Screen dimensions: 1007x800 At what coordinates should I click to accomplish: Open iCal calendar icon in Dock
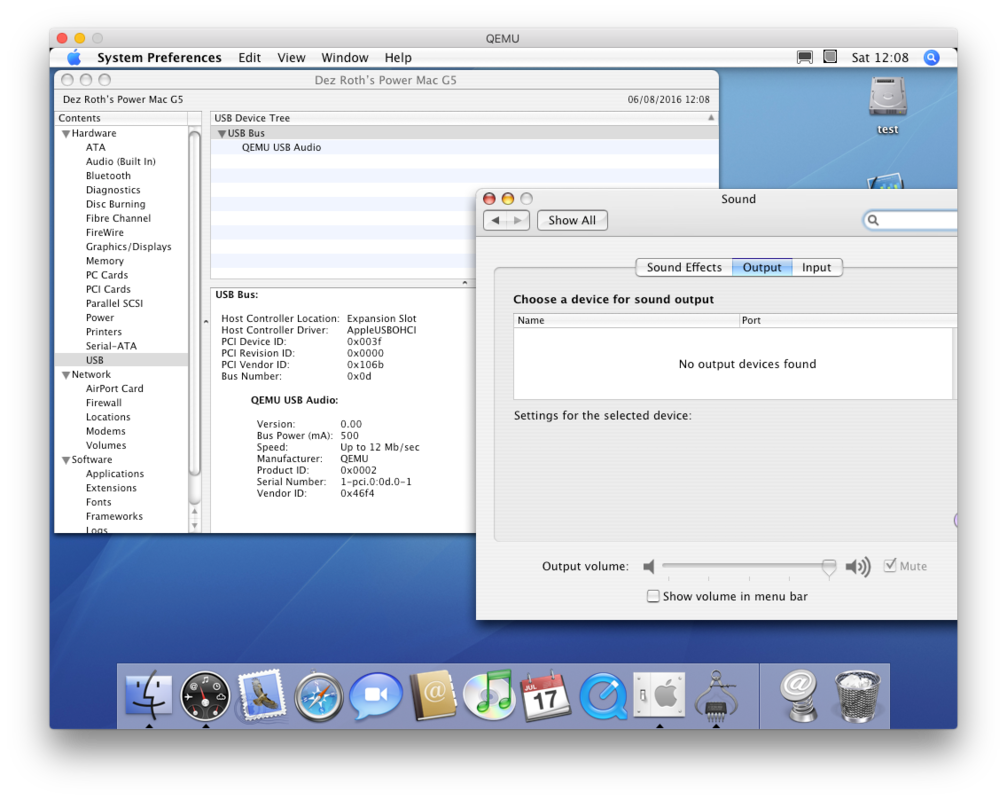[545, 696]
